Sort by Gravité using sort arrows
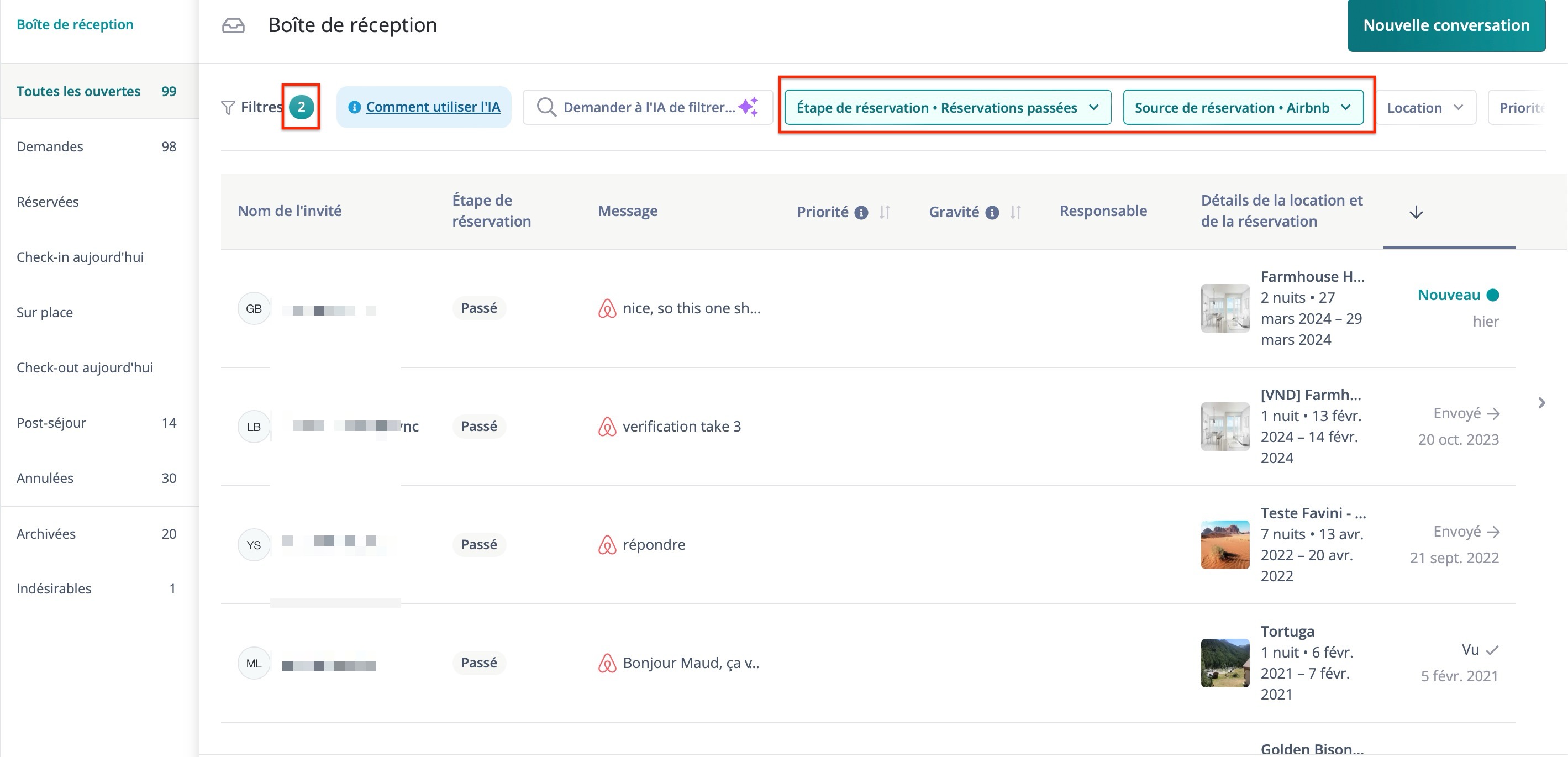The width and height of the screenshot is (1568, 757). (x=1015, y=212)
